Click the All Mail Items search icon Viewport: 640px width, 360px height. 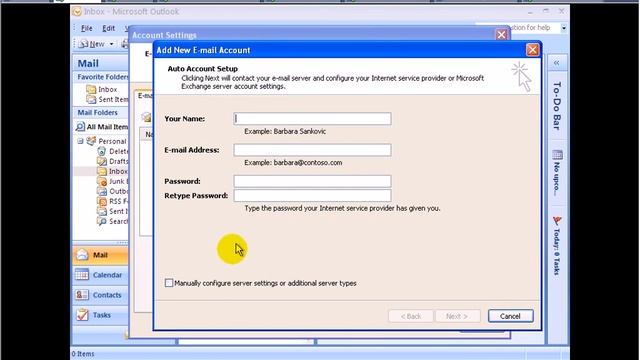click(80, 127)
